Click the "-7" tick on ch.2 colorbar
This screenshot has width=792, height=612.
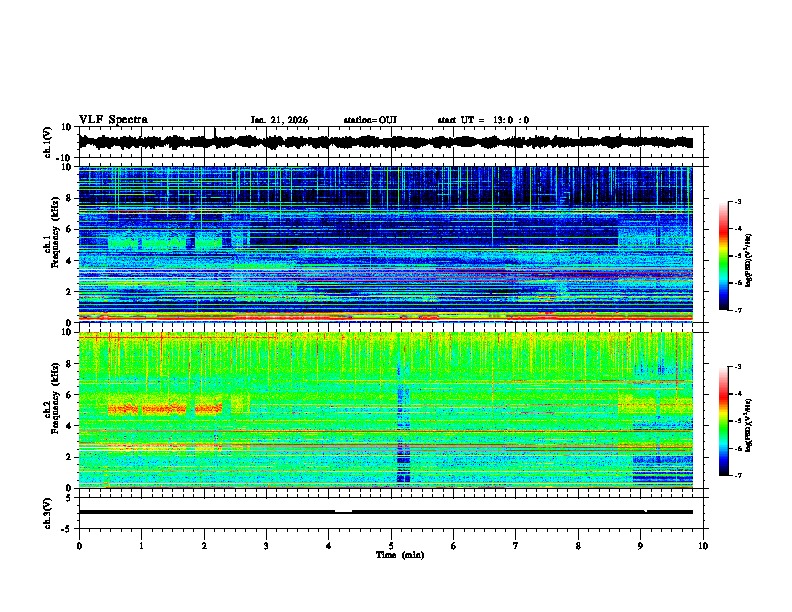(x=738, y=475)
